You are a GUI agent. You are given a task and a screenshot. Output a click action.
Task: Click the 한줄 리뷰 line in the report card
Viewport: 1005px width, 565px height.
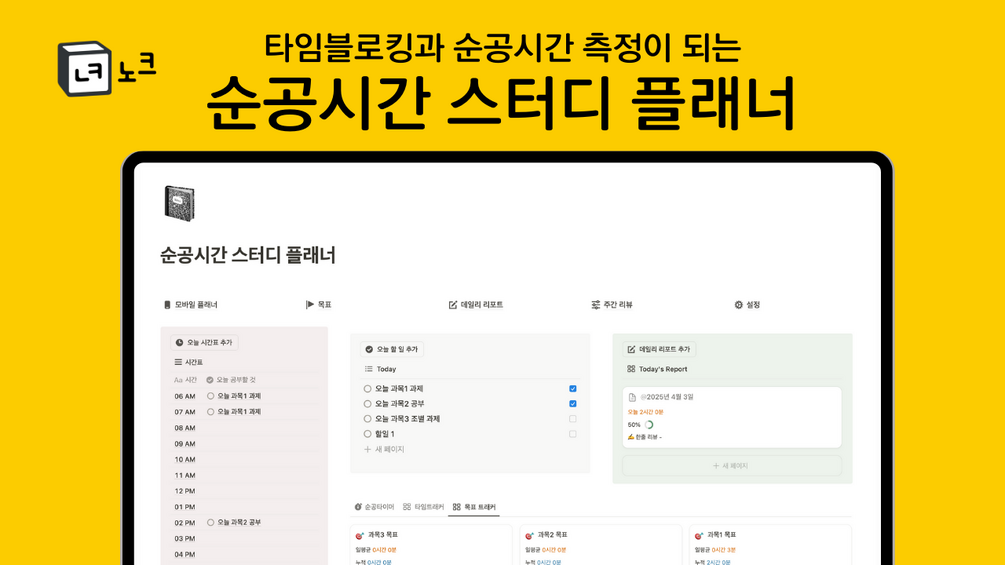point(645,437)
